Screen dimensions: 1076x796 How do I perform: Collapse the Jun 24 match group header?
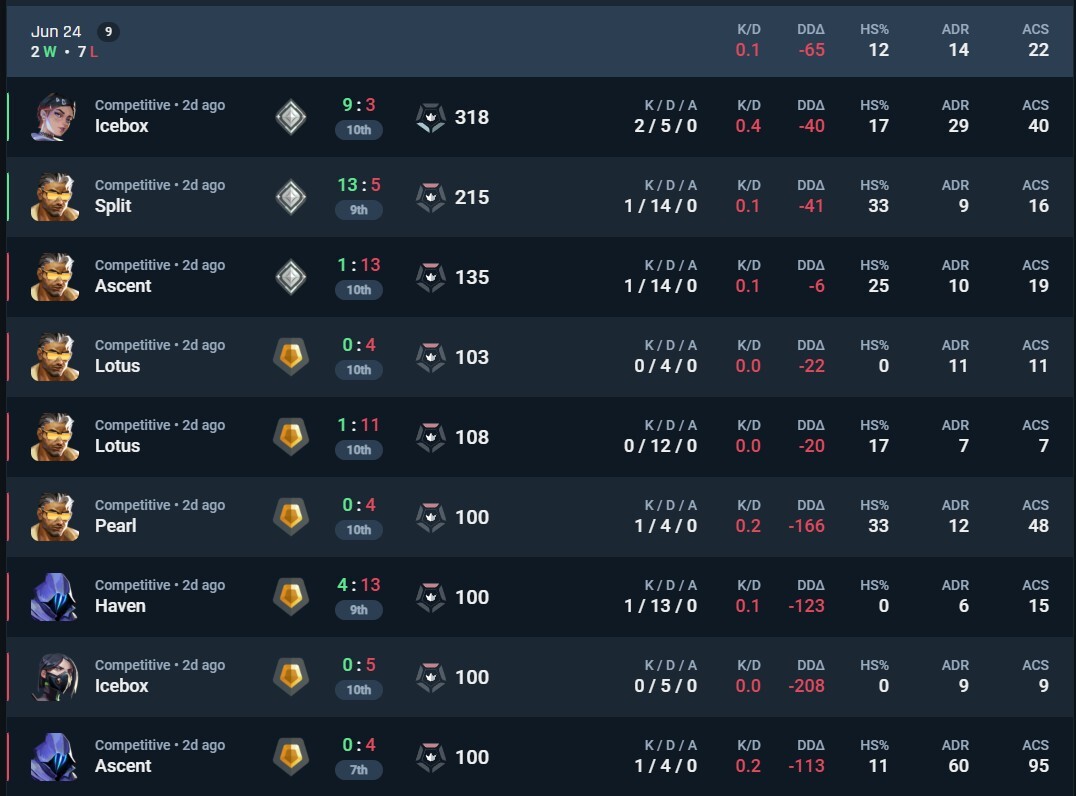(541, 41)
